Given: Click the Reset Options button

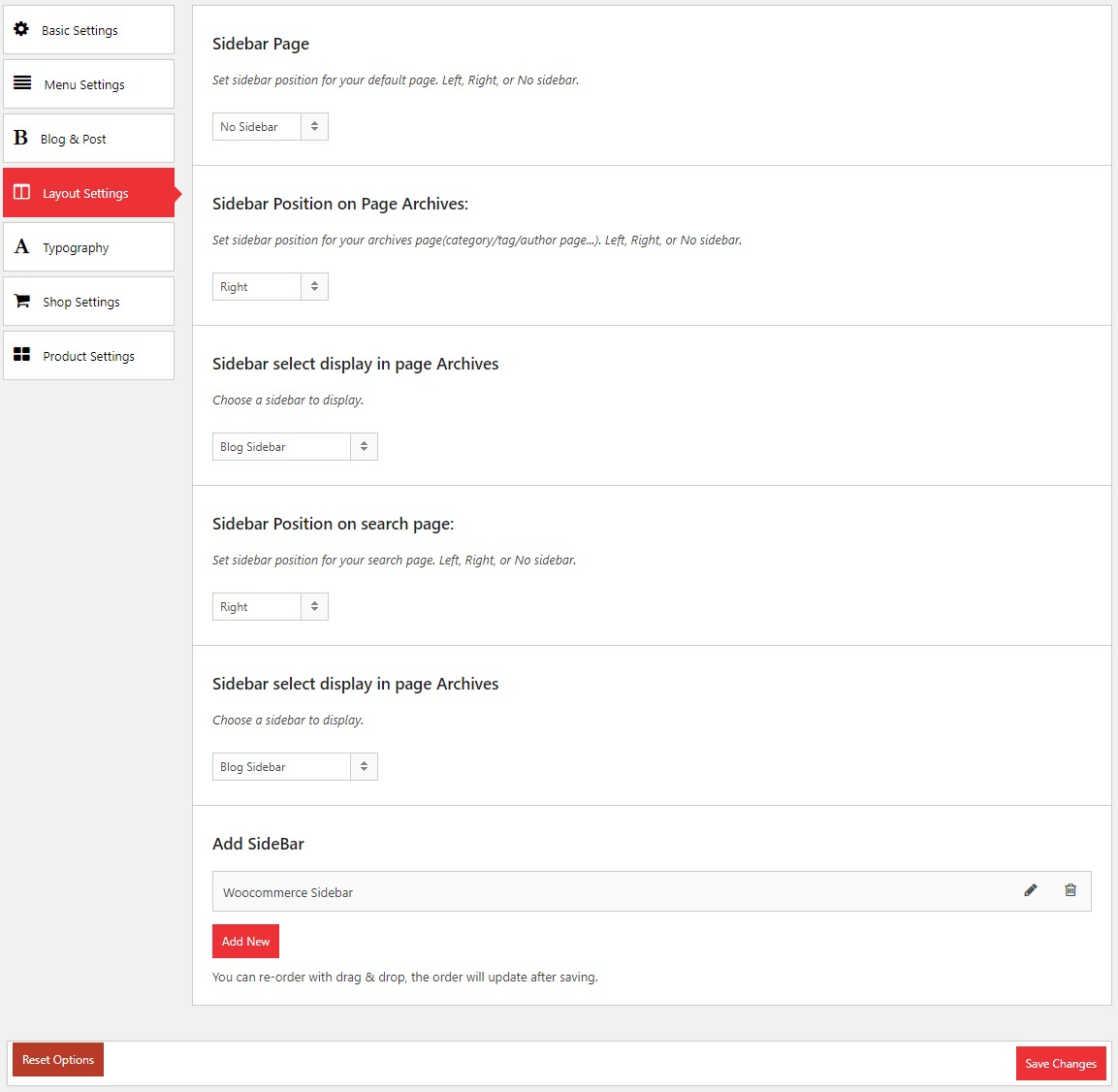Looking at the screenshot, I should point(58,1060).
